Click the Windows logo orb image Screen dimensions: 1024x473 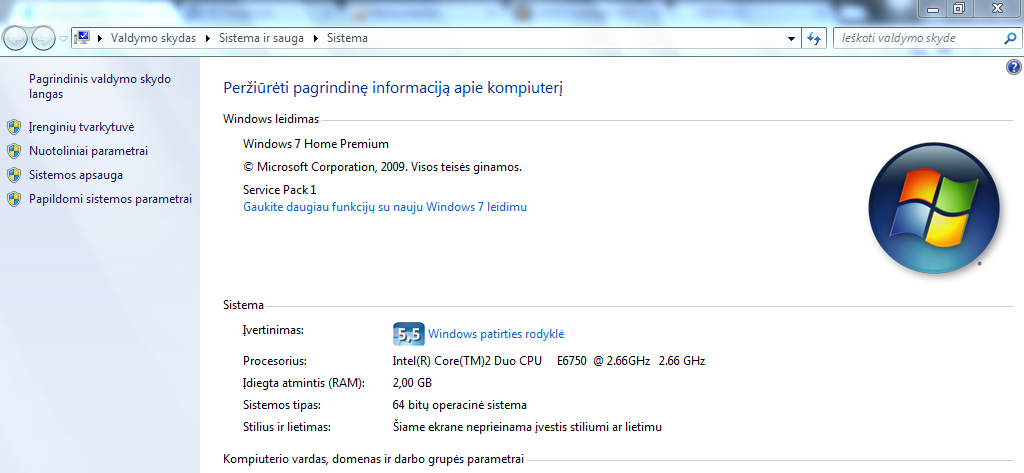coord(934,208)
